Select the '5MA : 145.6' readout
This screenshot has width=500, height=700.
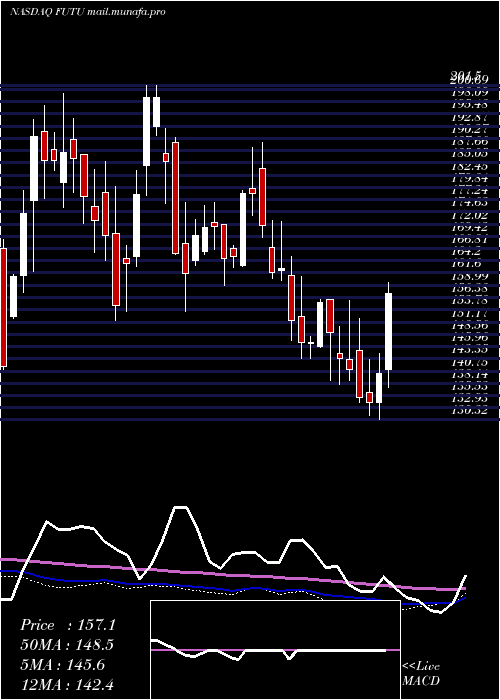(63, 665)
